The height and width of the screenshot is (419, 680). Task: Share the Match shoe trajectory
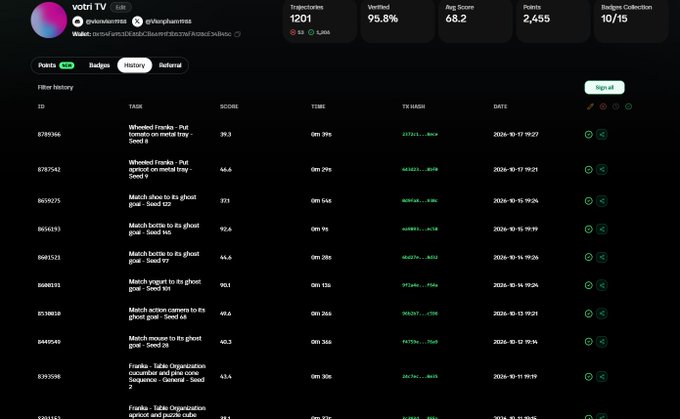[x=602, y=201]
